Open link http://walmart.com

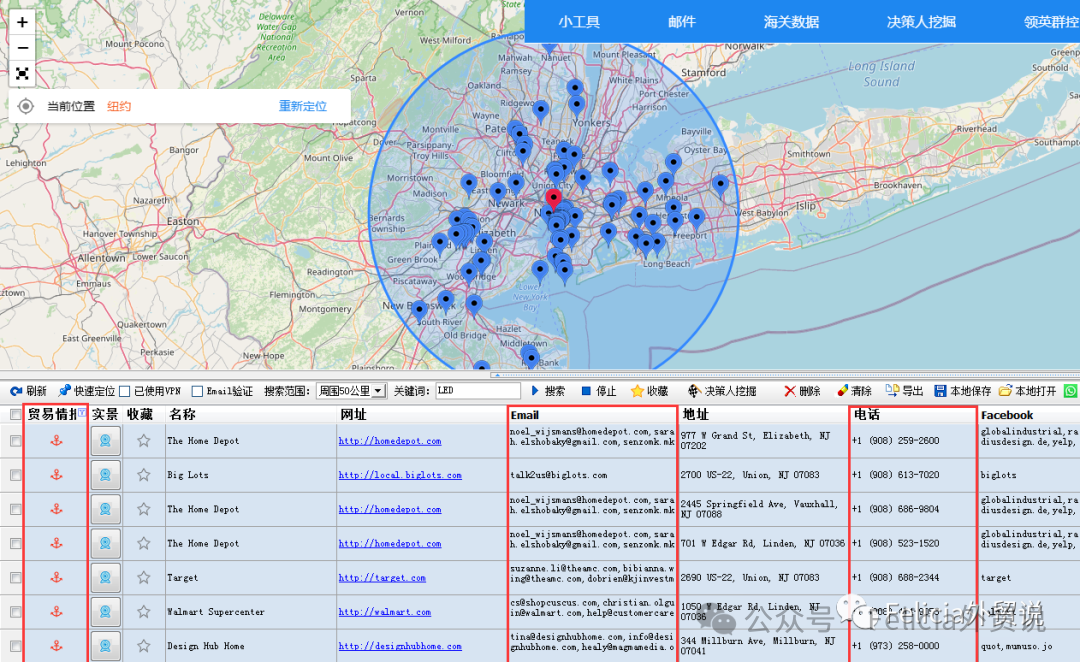point(385,612)
